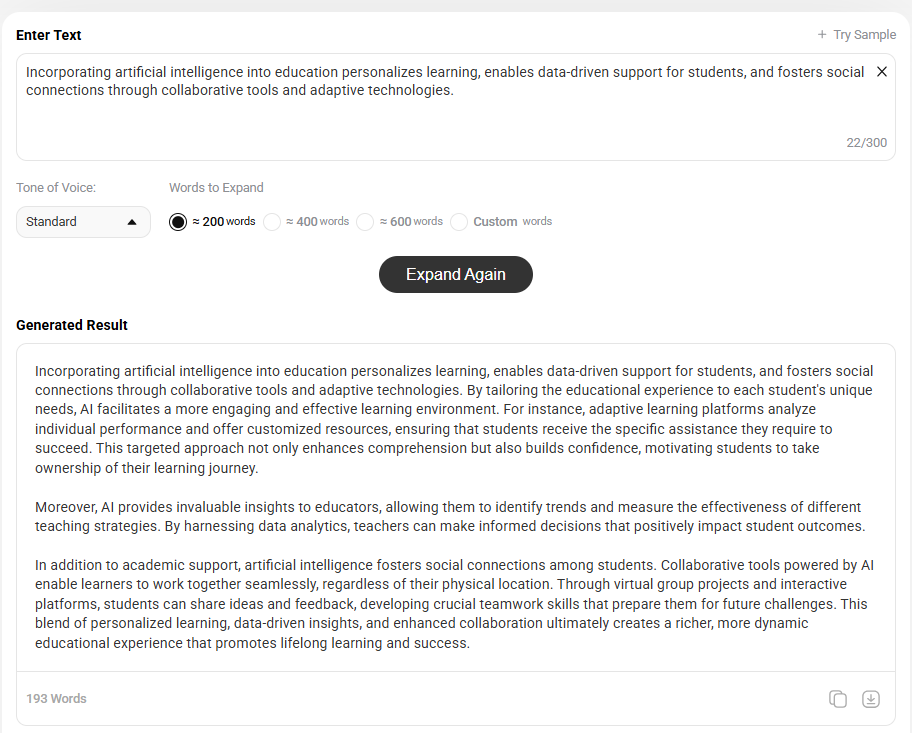Click the 193 Words count label
Viewport: 912px width, 733px height.
(x=57, y=699)
